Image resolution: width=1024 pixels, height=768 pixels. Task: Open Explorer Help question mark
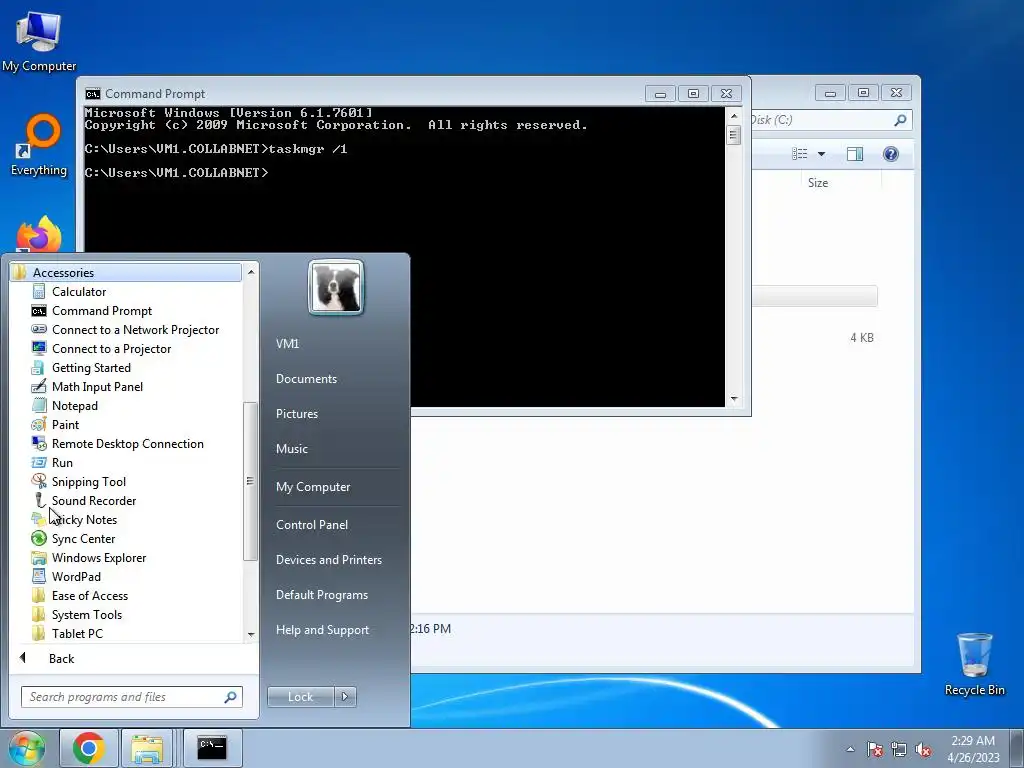(890, 153)
